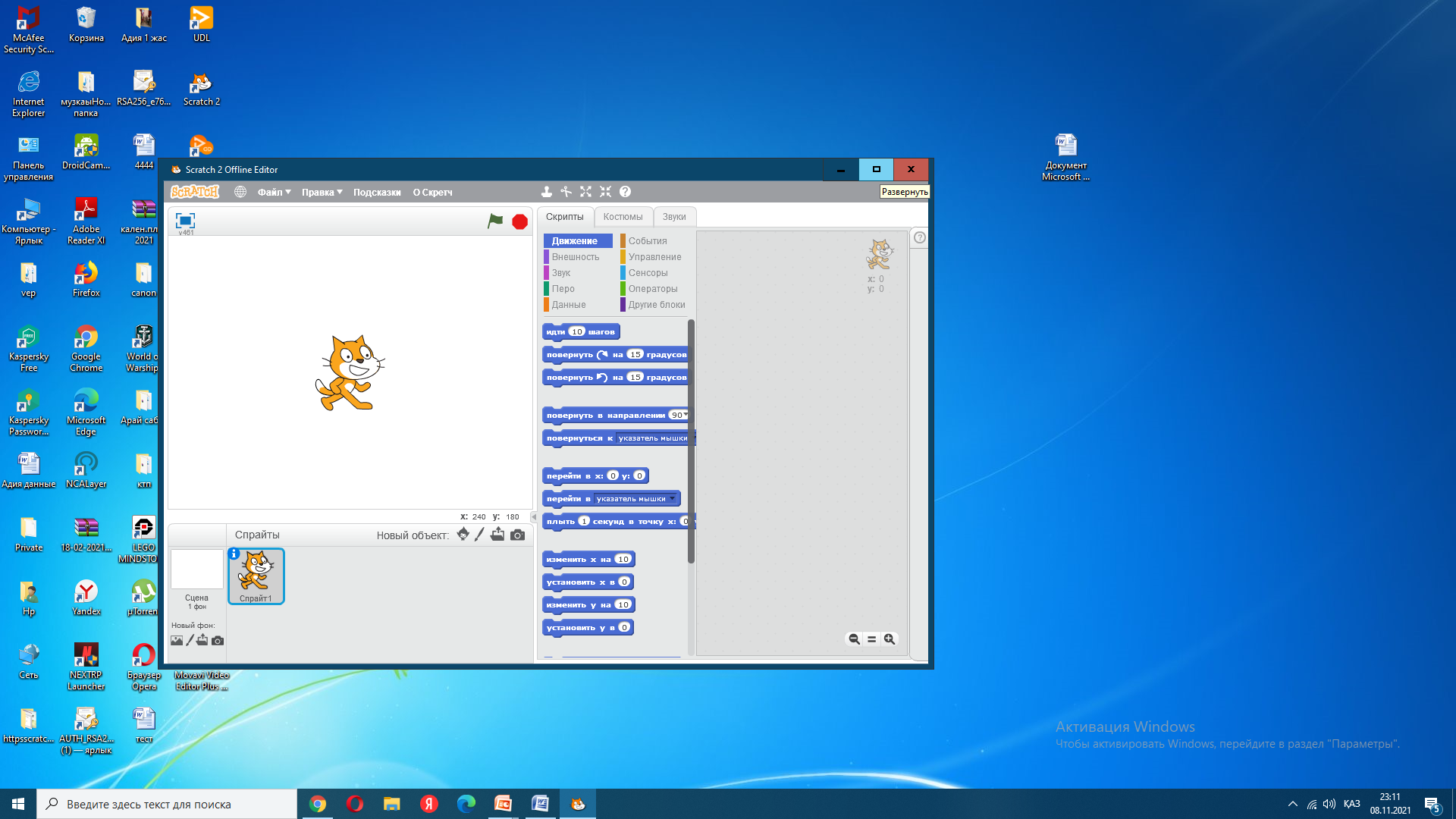1456x819 pixels.
Task: Open the Правка menu
Action: (x=322, y=192)
